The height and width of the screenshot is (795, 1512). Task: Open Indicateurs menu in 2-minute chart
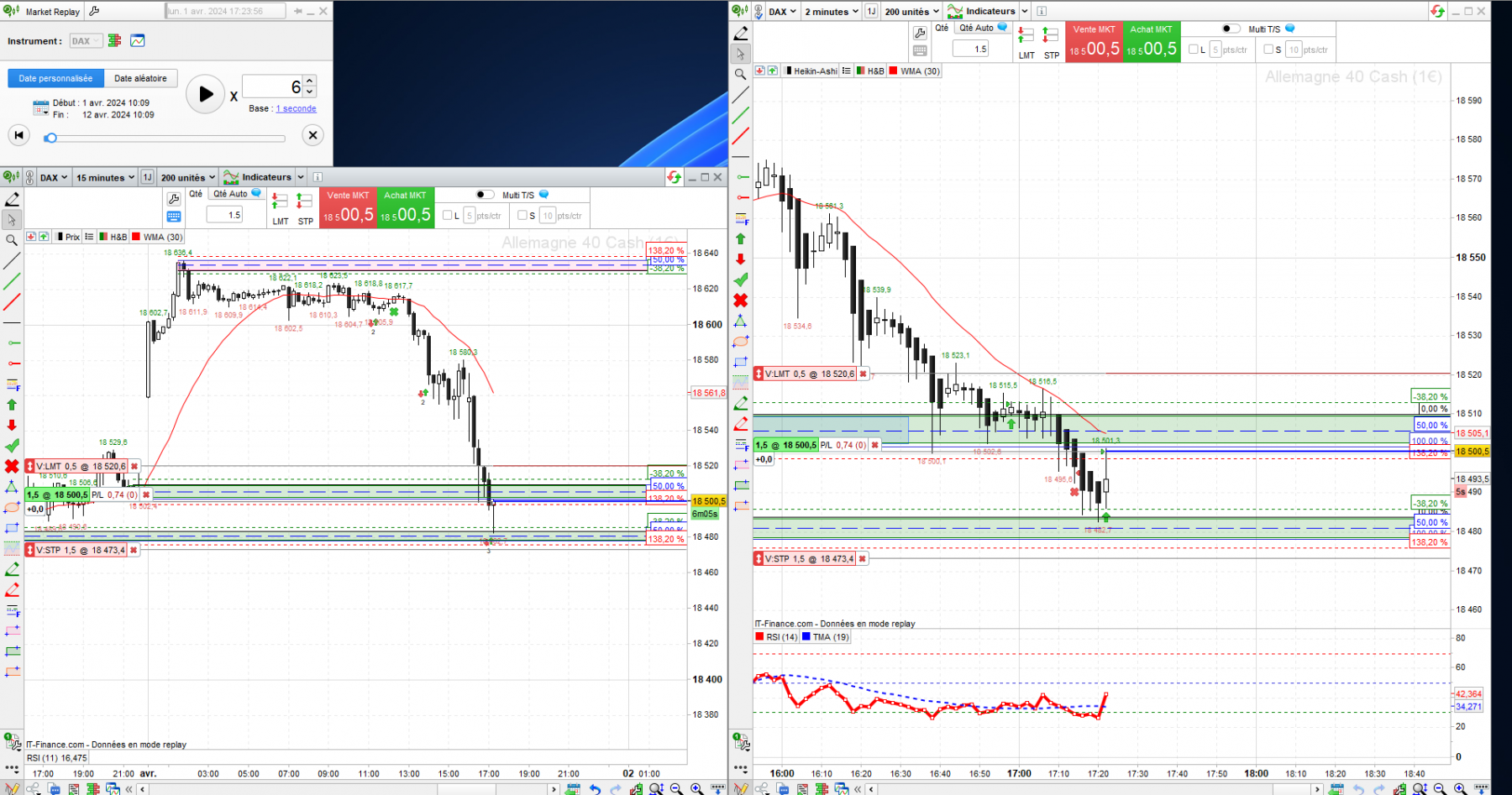click(x=981, y=11)
